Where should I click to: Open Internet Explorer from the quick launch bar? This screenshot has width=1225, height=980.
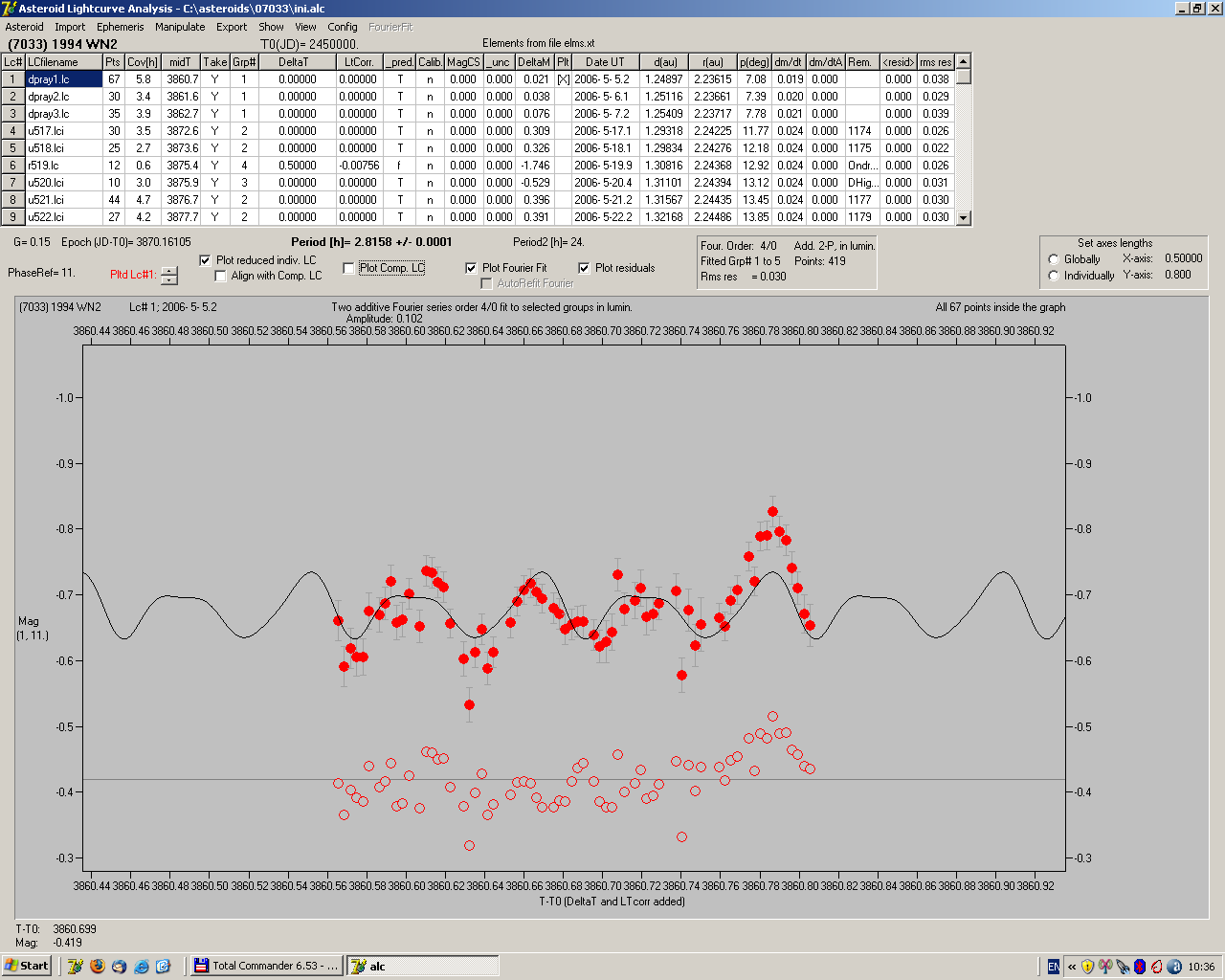pyautogui.click(x=141, y=966)
